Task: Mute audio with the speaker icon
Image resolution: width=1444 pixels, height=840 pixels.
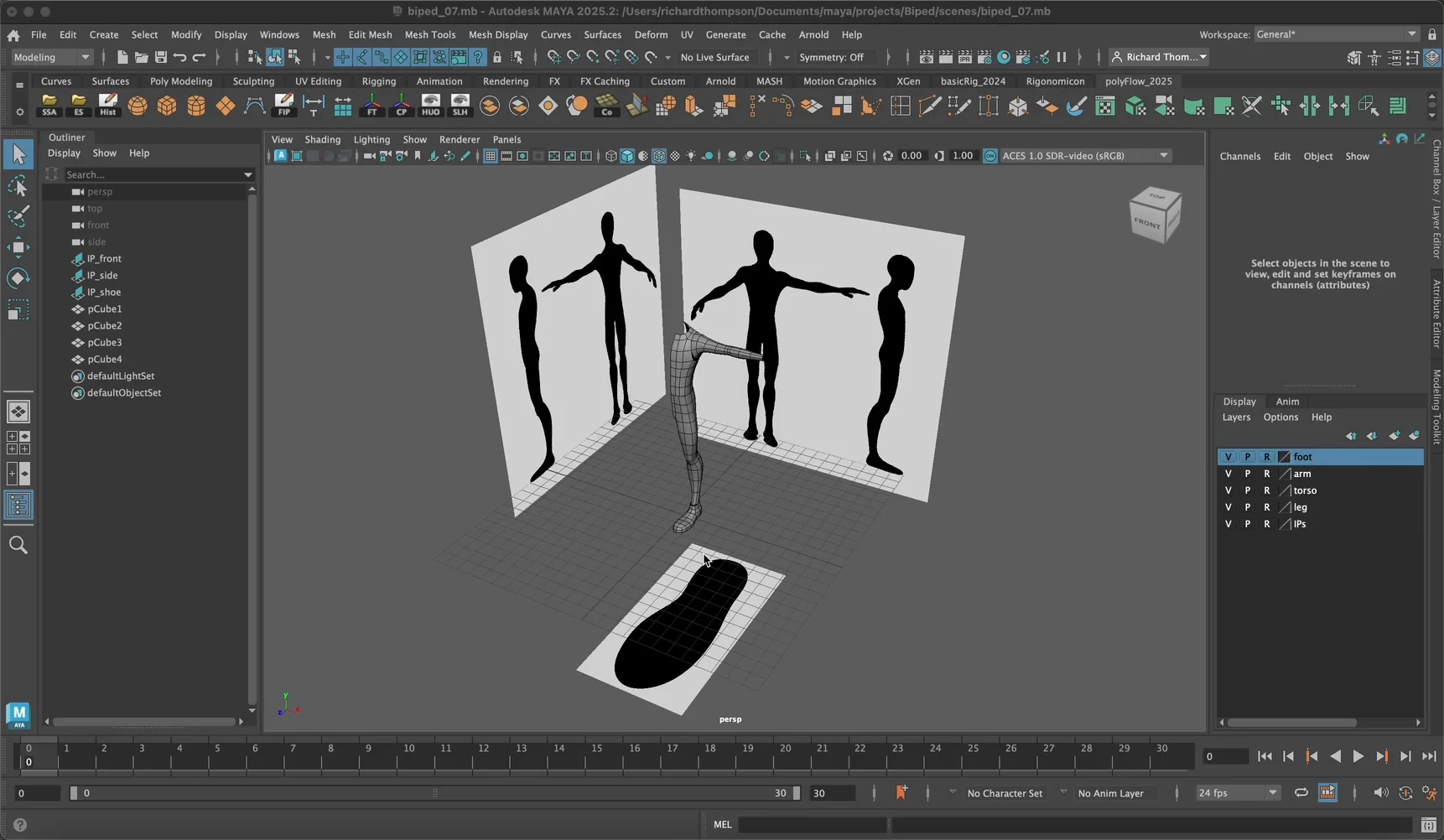Action: (x=1380, y=792)
